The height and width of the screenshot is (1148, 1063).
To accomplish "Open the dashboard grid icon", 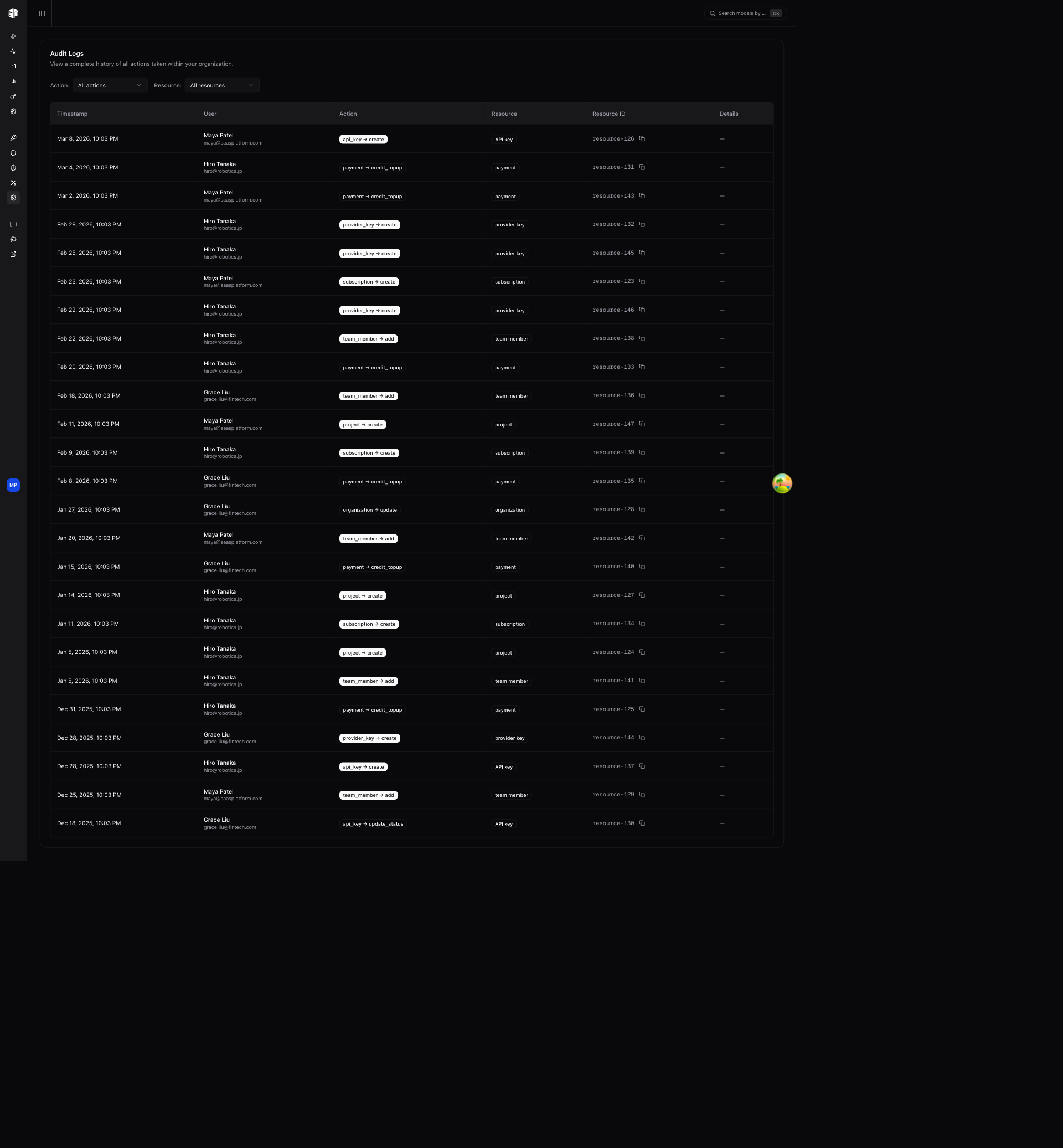I will (13, 37).
